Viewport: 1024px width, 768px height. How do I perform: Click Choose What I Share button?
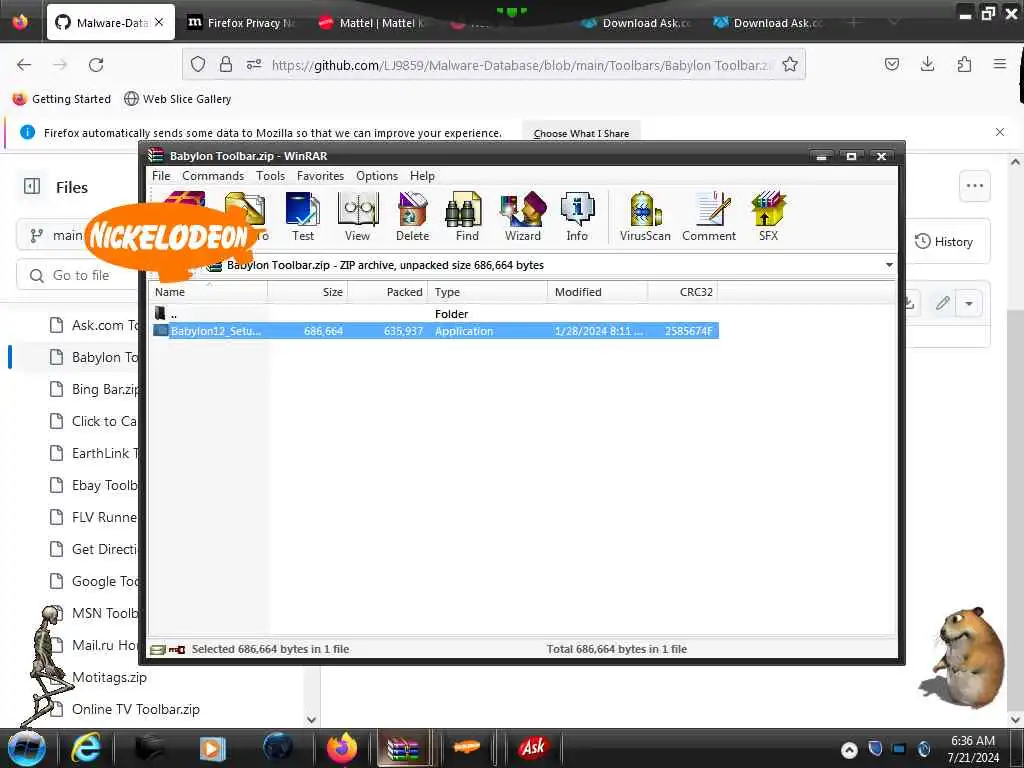pos(581,133)
